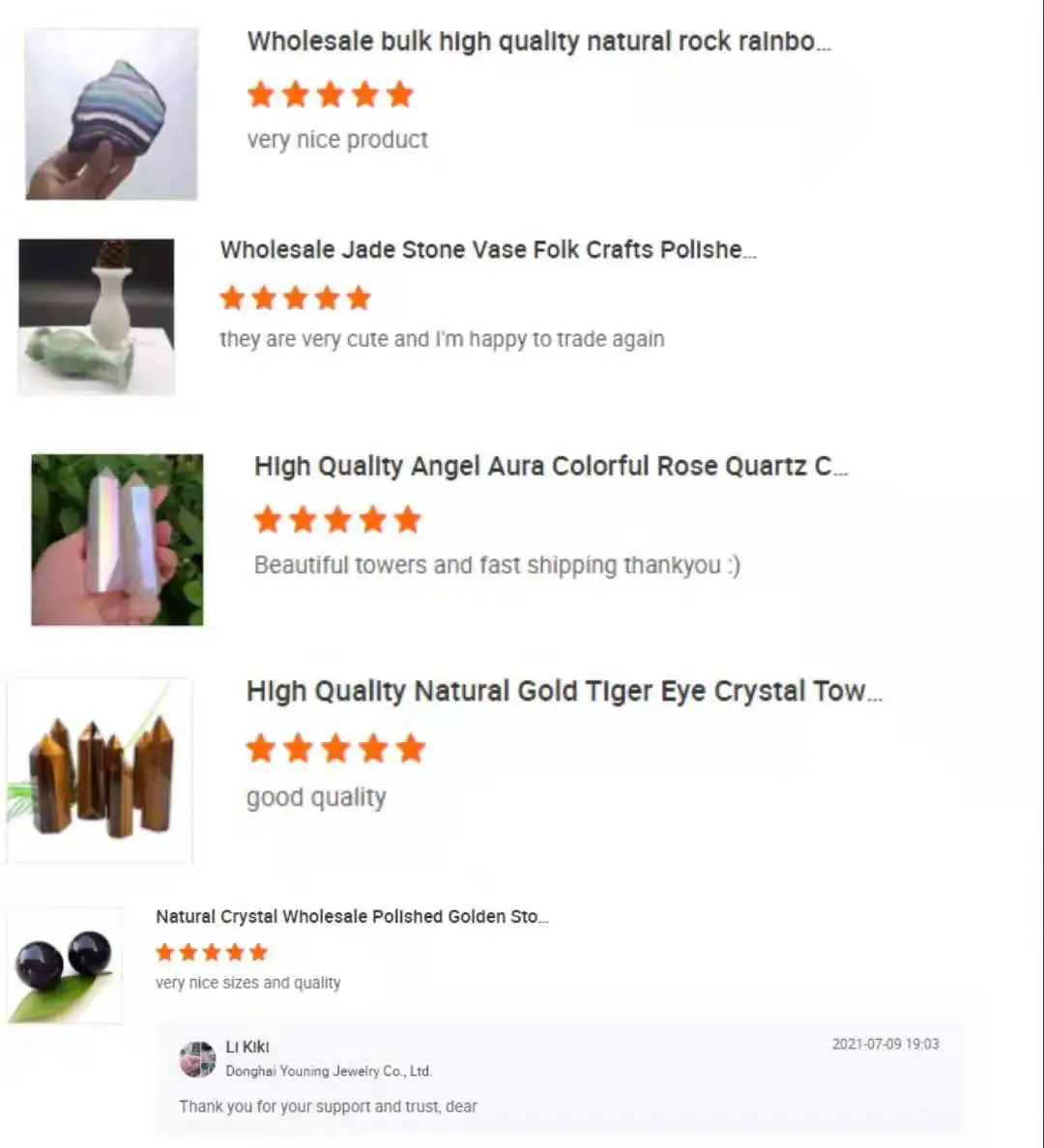This screenshot has height=1148, width=1044.
Task: Open 'High Quality Angel Aura Colorful Rose Quartz' link
Action: 551,467
